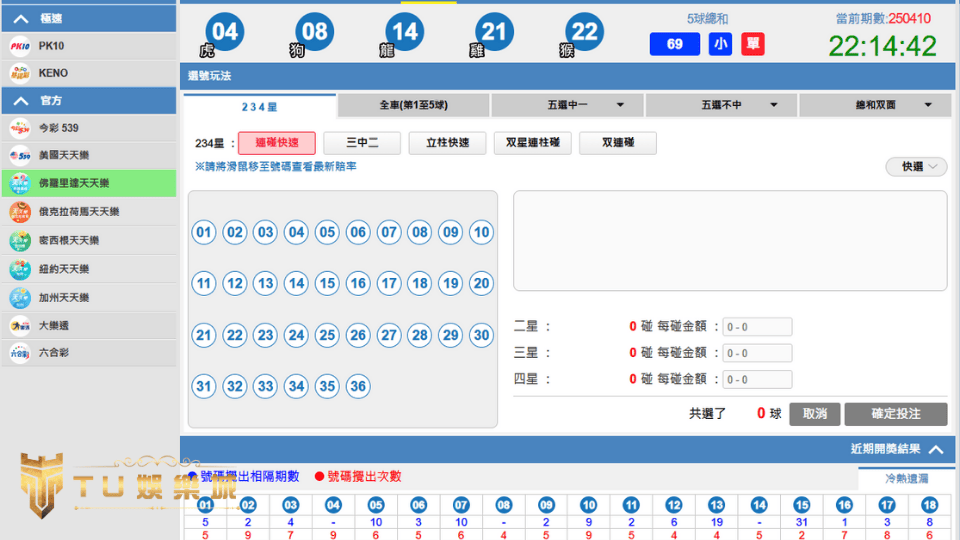960x540 pixels.
Task: Choose the 三中二 play mode
Action: coord(362,143)
